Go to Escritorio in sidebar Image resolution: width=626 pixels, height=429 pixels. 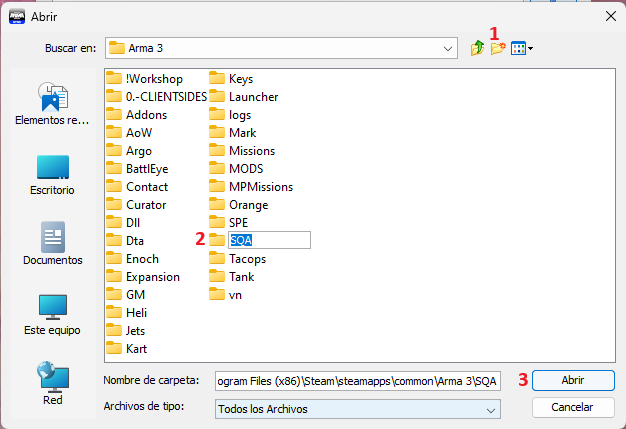click(52, 175)
